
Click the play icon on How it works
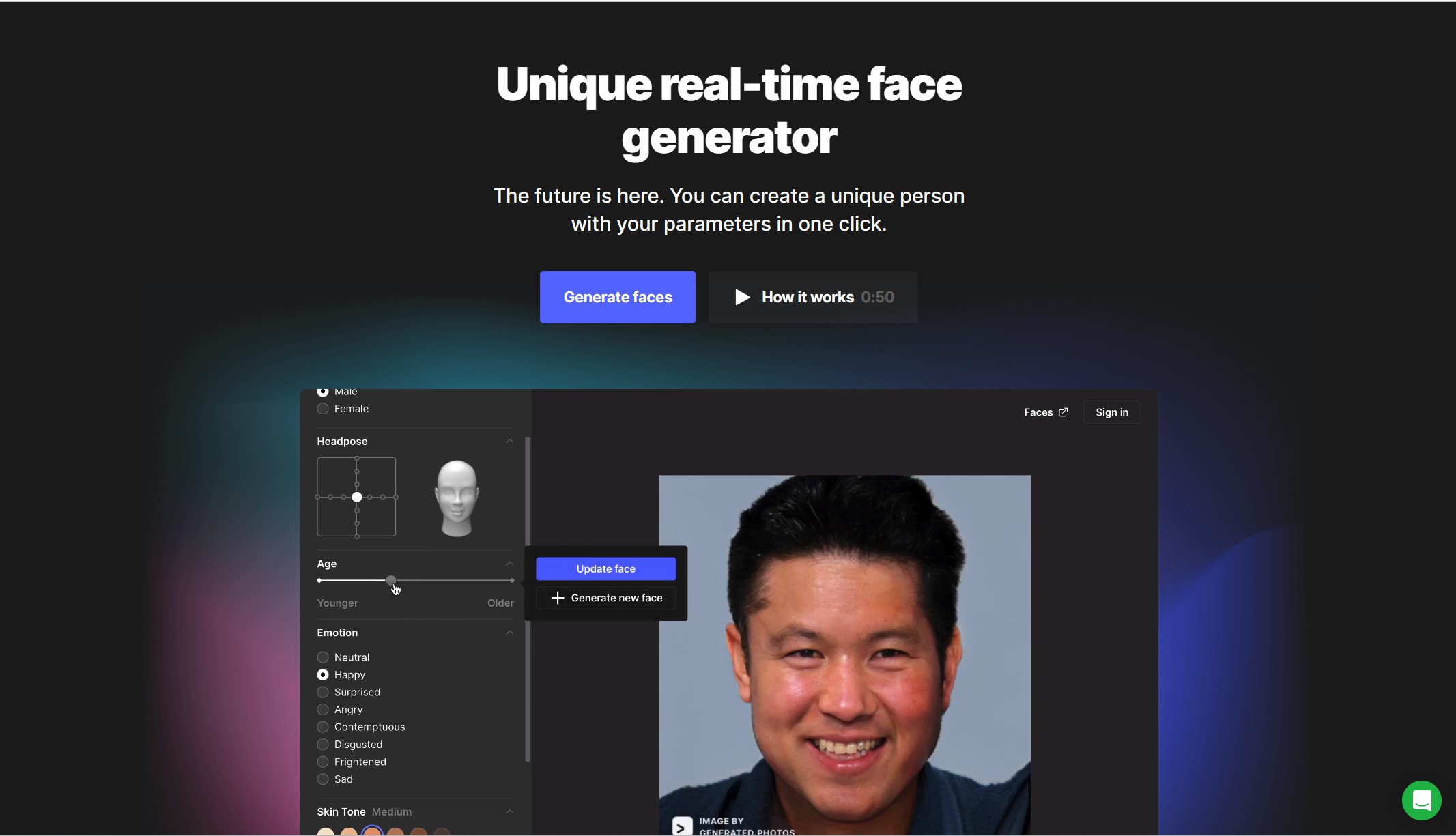[x=742, y=297]
